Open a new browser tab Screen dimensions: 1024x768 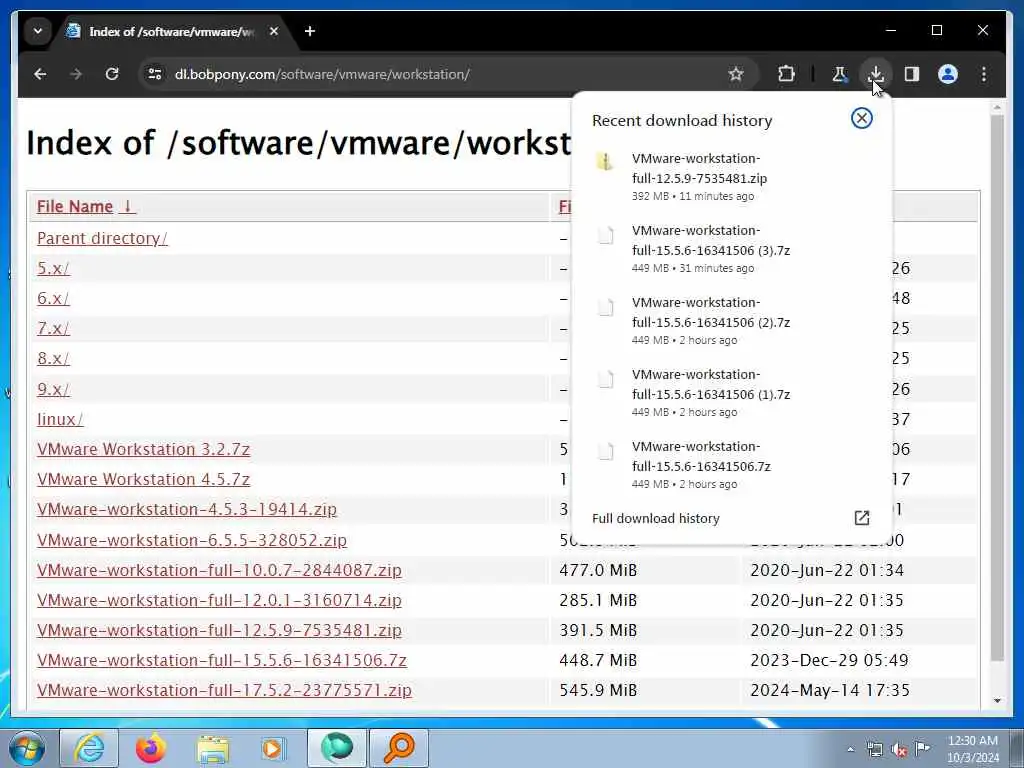tap(310, 31)
